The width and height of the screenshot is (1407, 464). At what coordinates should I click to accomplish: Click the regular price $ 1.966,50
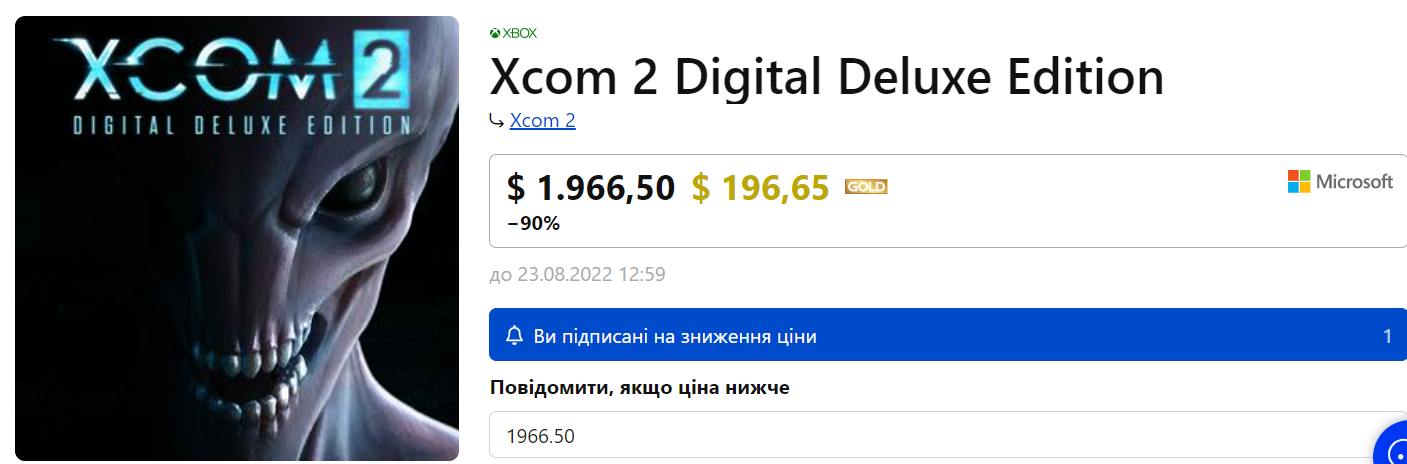pos(590,187)
